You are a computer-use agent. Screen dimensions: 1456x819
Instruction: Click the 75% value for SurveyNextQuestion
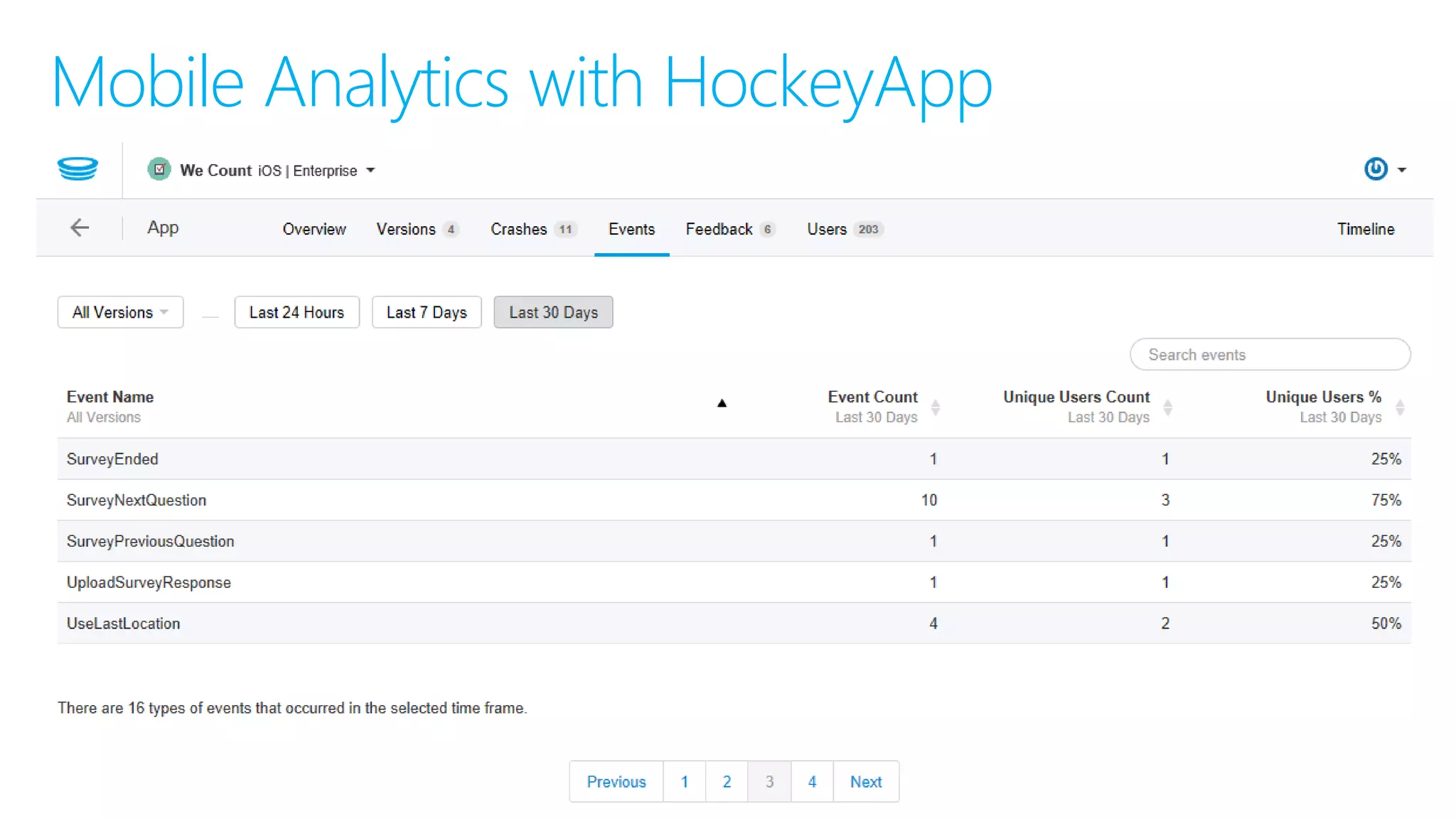(1386, 500)
